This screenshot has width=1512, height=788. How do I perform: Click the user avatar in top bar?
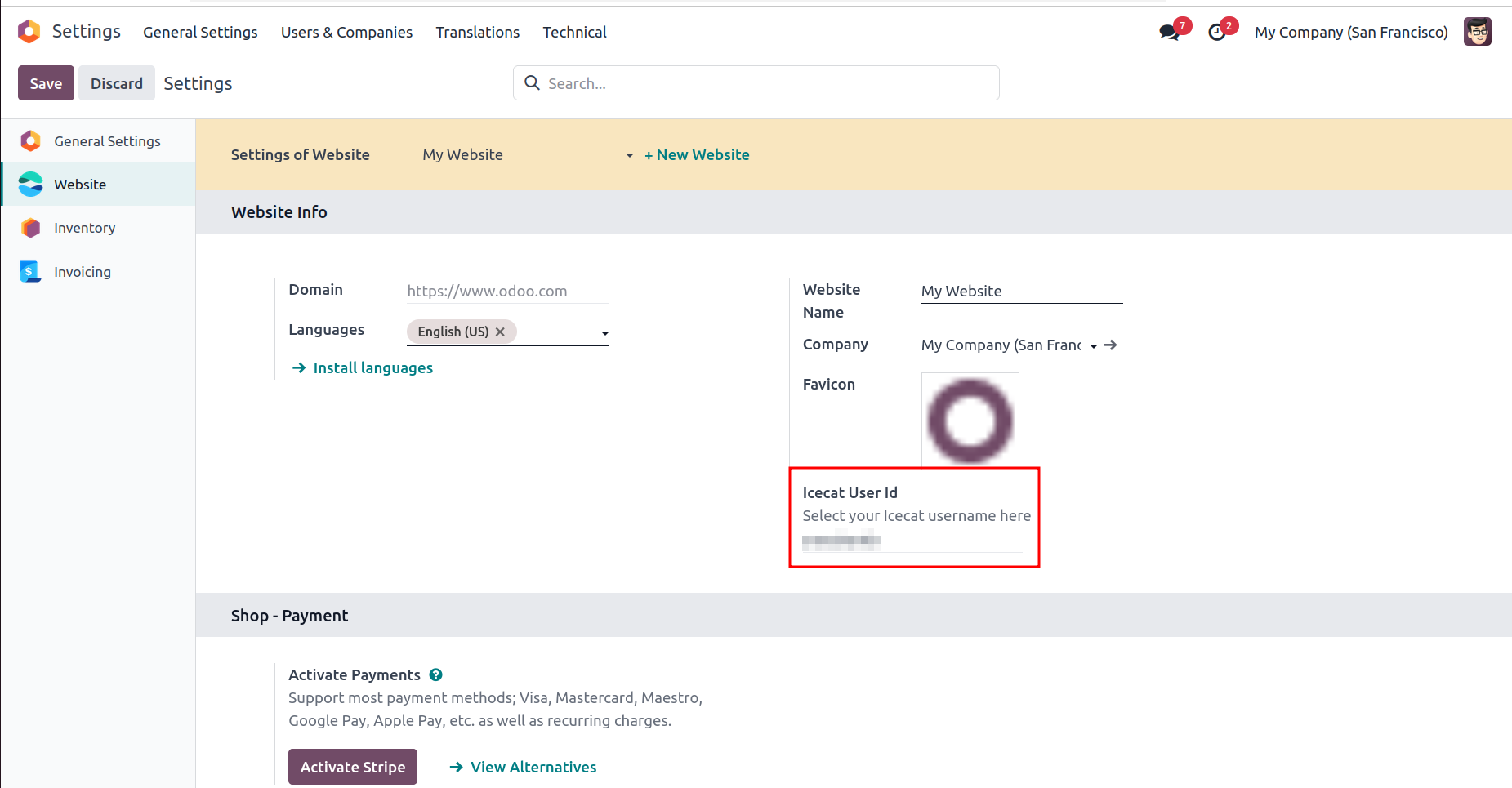click(1477, 32)
